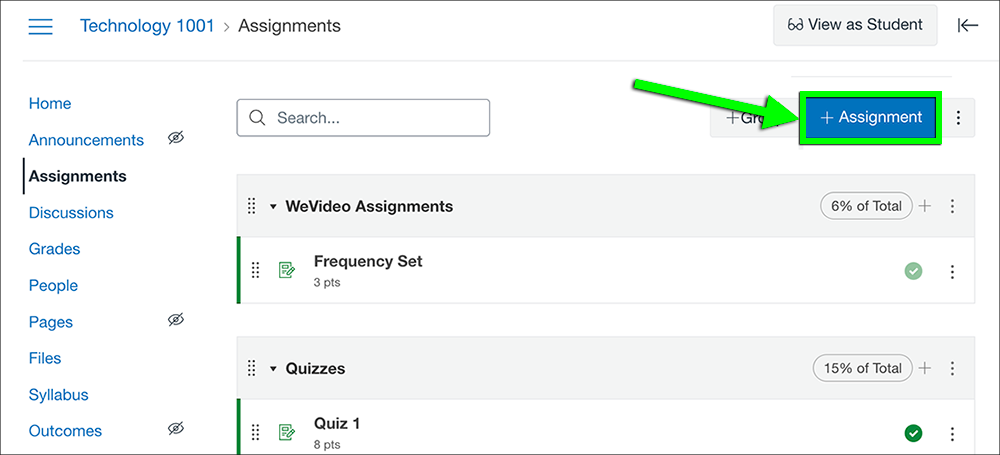Click View as Student button
Image resolution: width=1000 pixels, height=455 pixels.
[x=855, y=25]
